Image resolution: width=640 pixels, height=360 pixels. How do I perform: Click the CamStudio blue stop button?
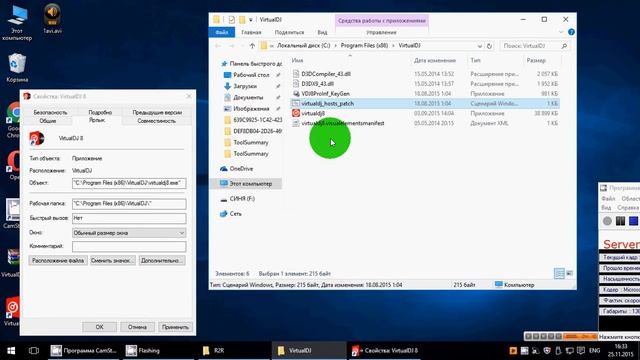633,221
